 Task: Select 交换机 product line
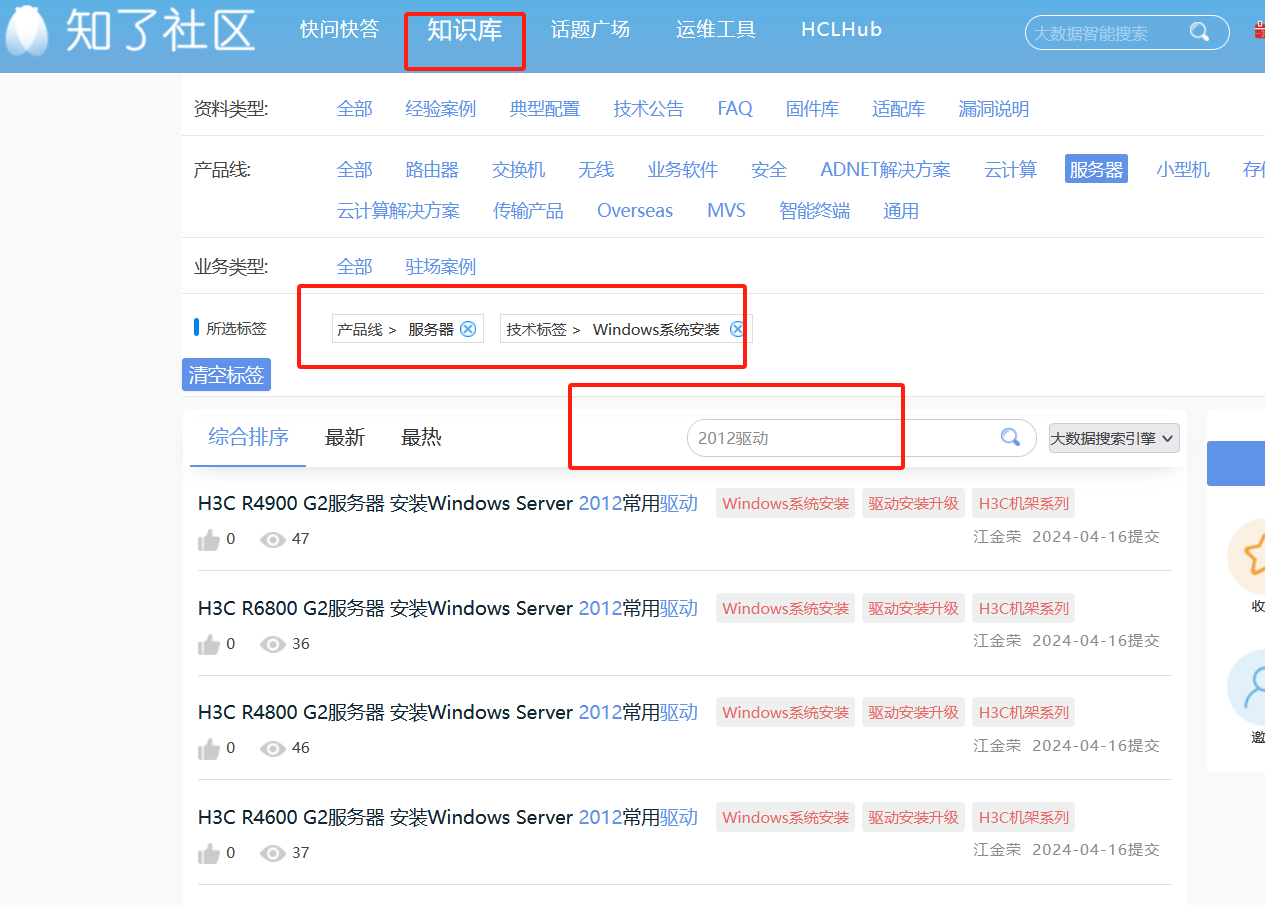(x=519, y=170)
